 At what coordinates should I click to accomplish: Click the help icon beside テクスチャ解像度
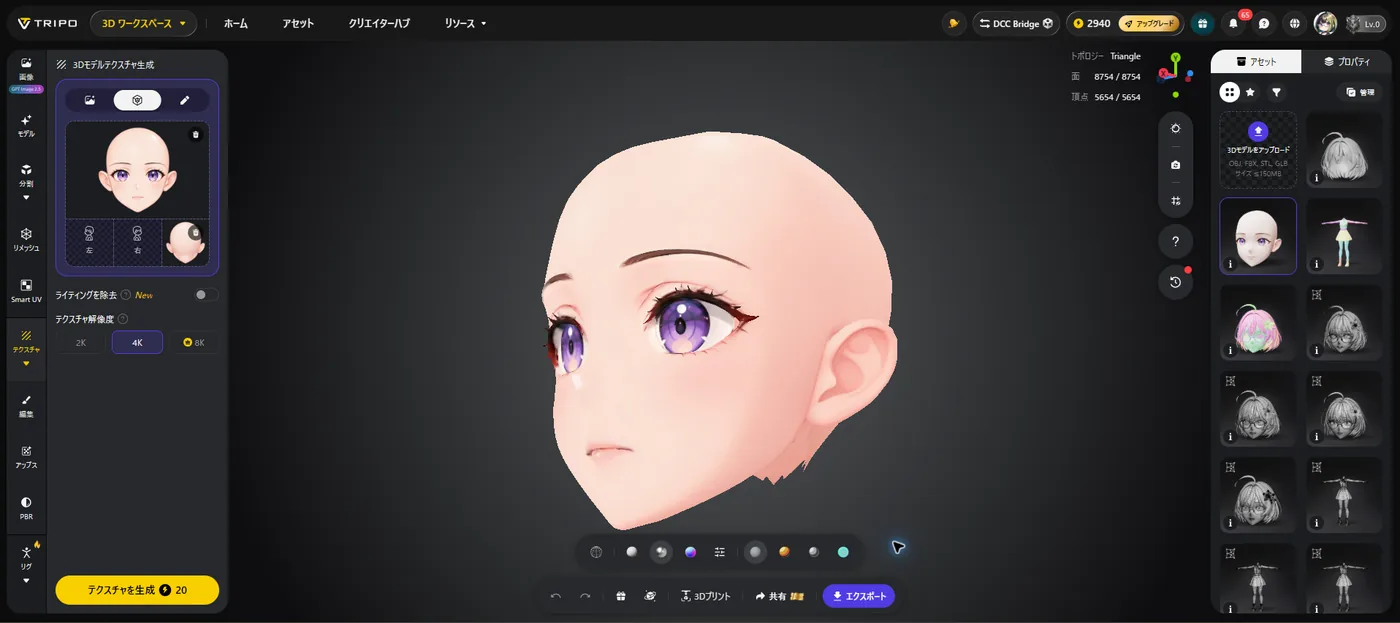tap(123, 319)
